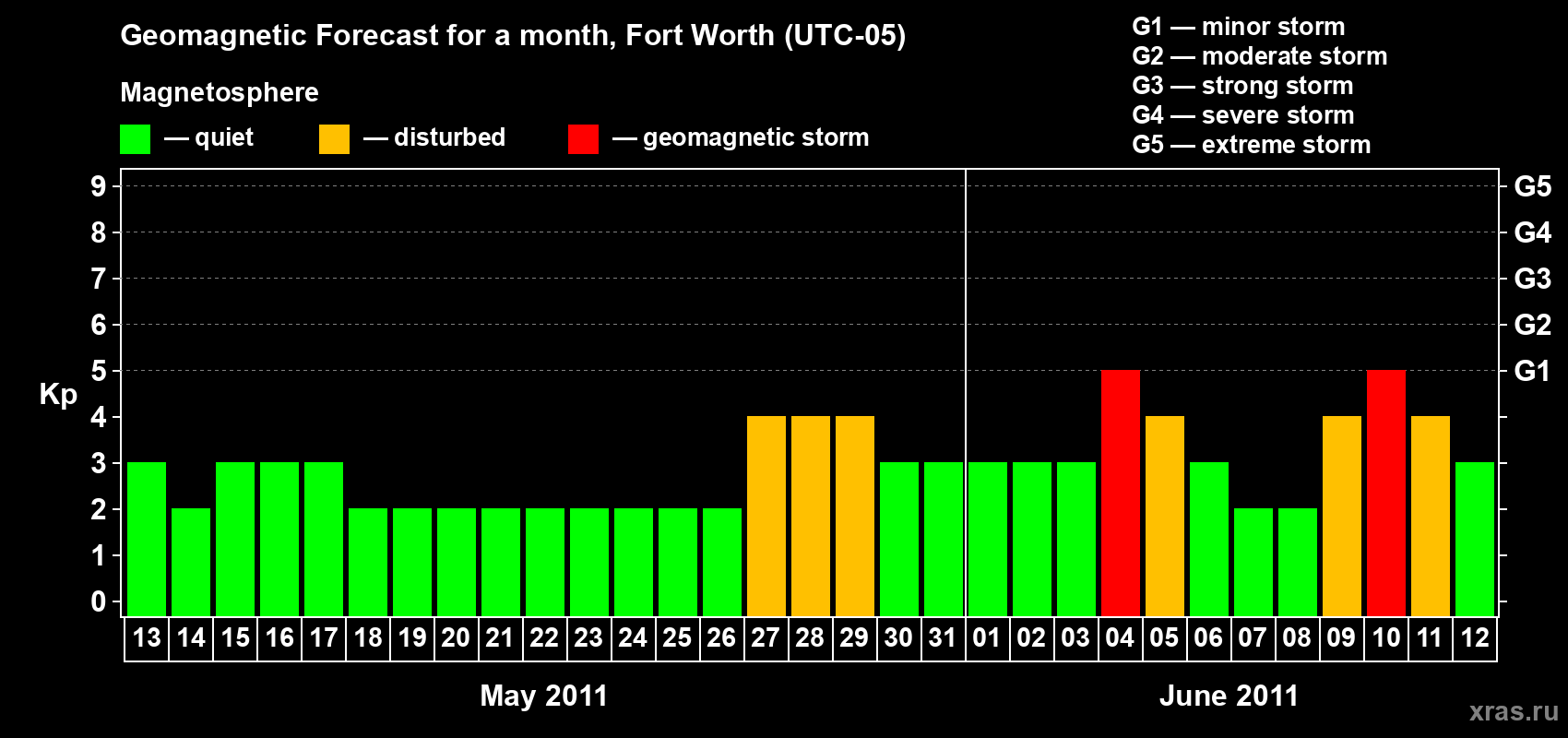Click the G3 right axis label
The image size is (1568, 738).
[1533, 279]
